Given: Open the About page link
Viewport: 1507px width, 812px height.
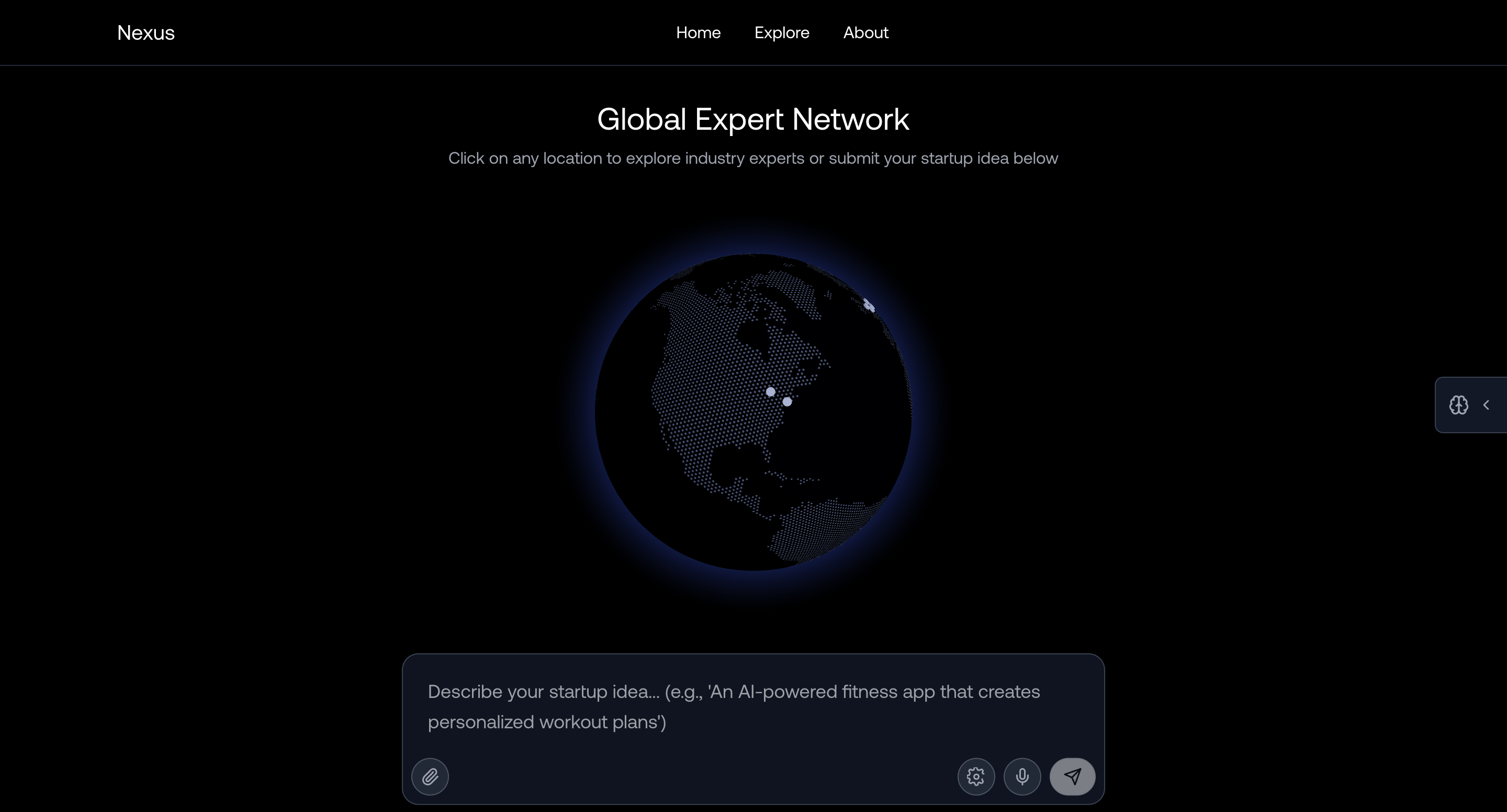Looking at the screenshot, I should click(865, 33).
